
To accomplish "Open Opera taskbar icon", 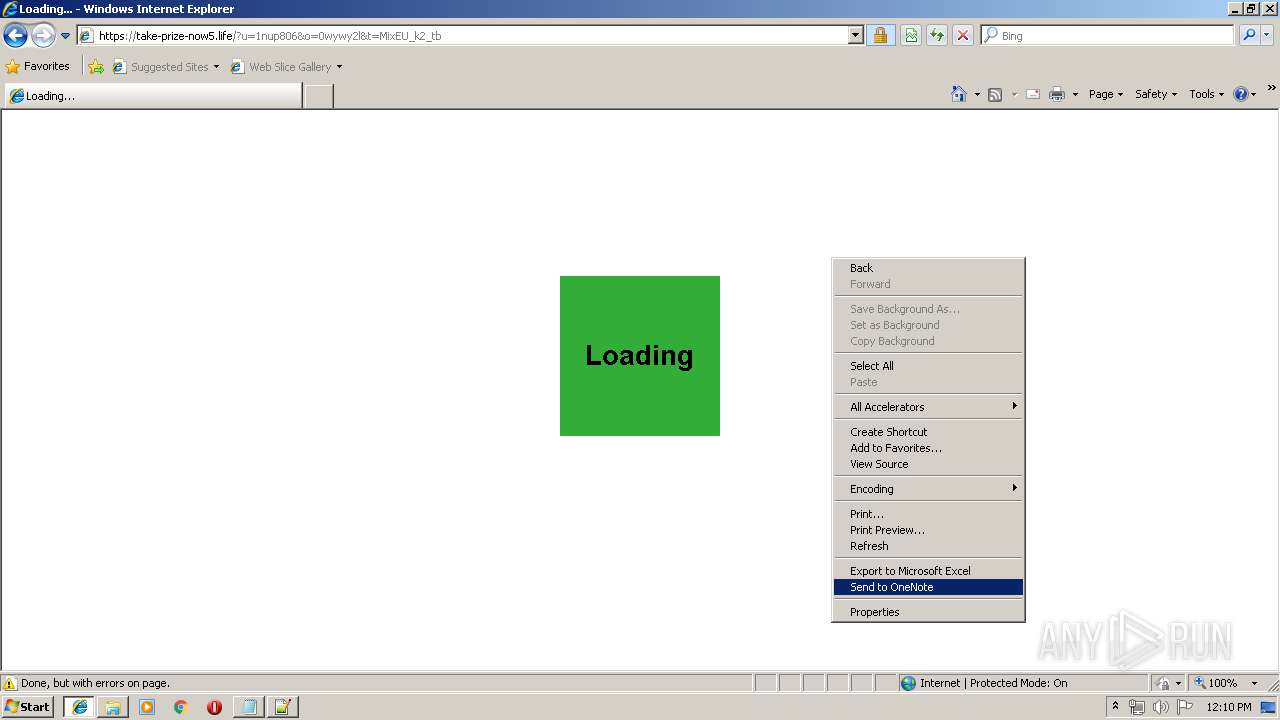I will [x=214, y=707].
